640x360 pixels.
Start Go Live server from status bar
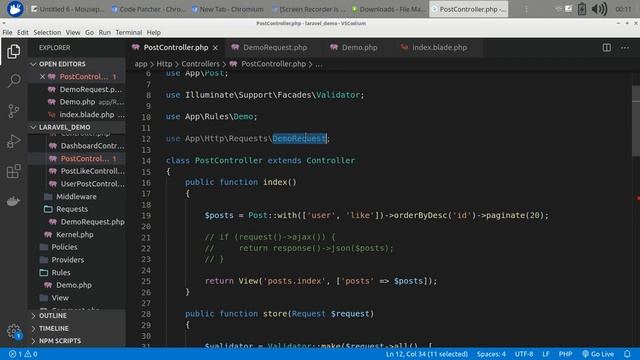(x=598, y=354)
